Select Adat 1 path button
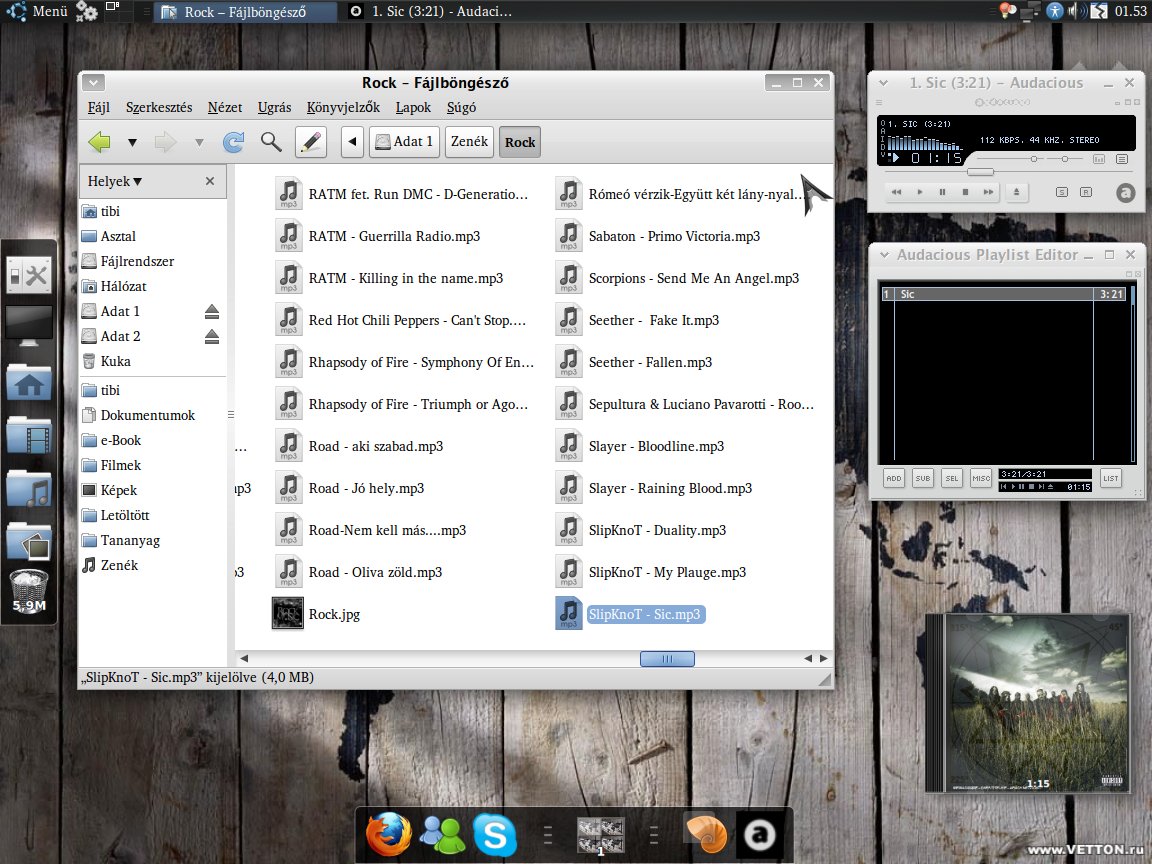Viewport: 1152px width, 864px height. (x=405, y=142)
